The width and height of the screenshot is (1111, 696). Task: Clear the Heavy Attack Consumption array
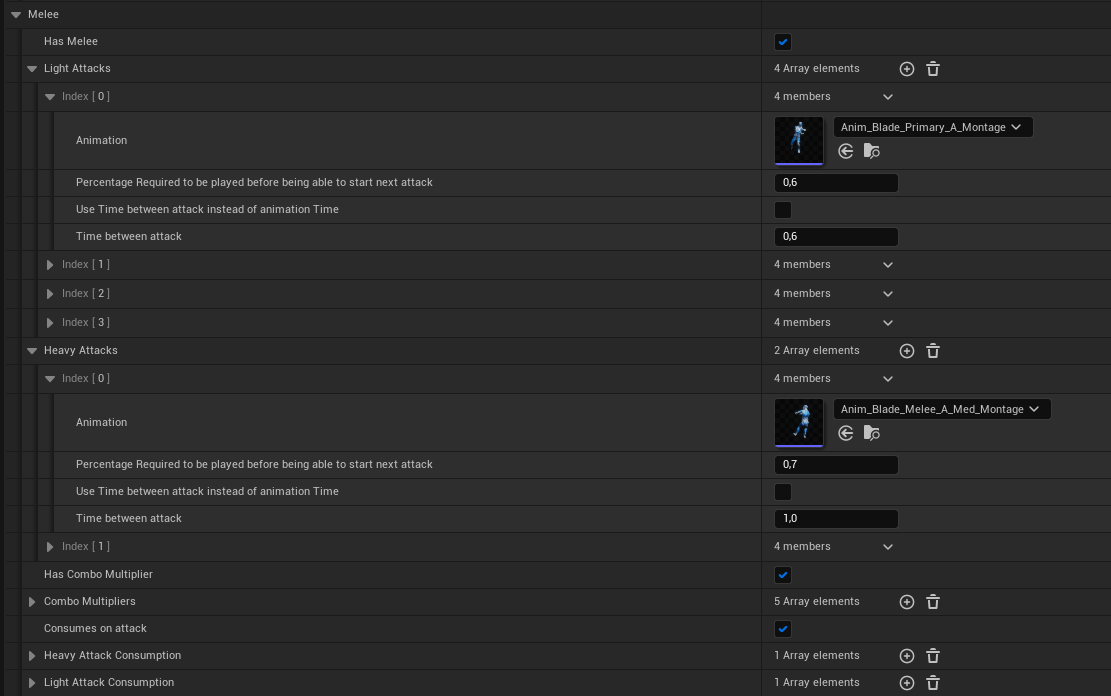933,656
